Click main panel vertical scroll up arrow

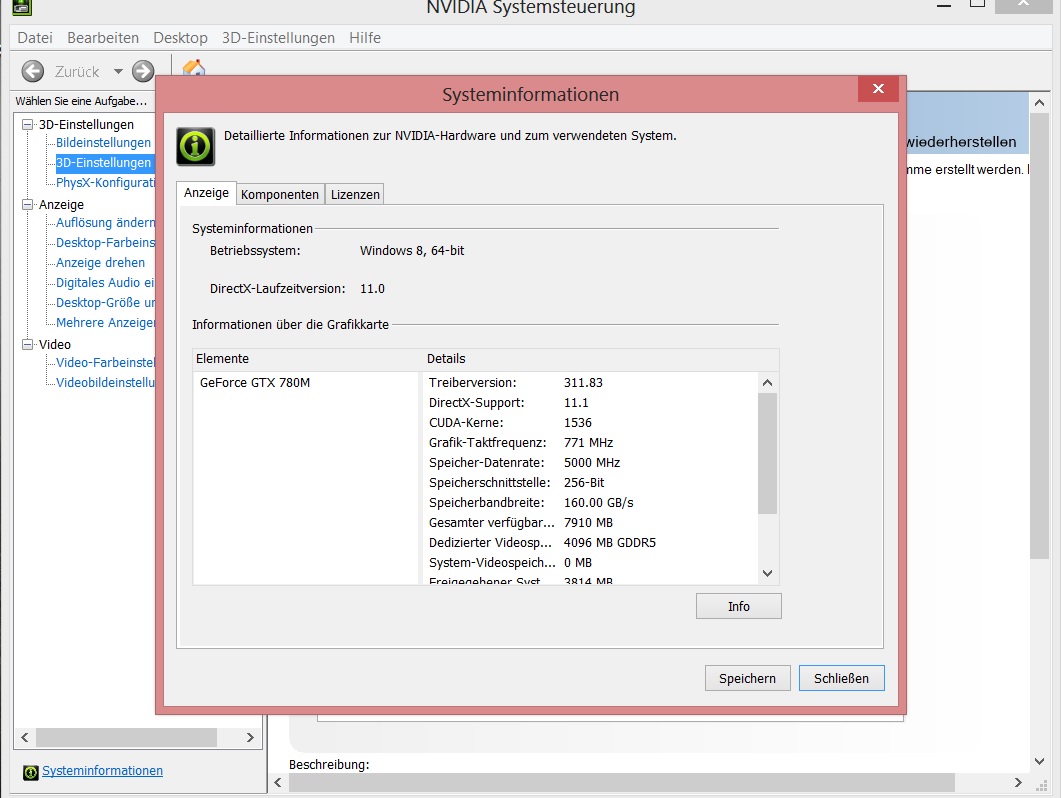point(1039,103)
